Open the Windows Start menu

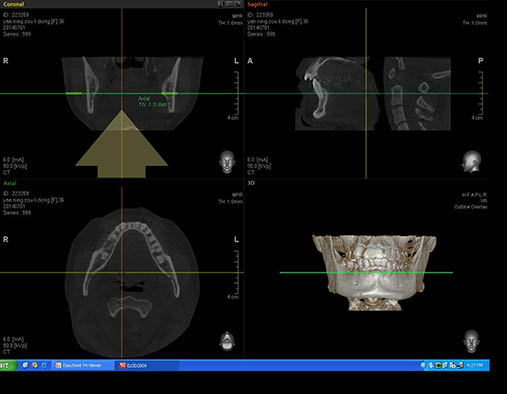tap(8, 365)
